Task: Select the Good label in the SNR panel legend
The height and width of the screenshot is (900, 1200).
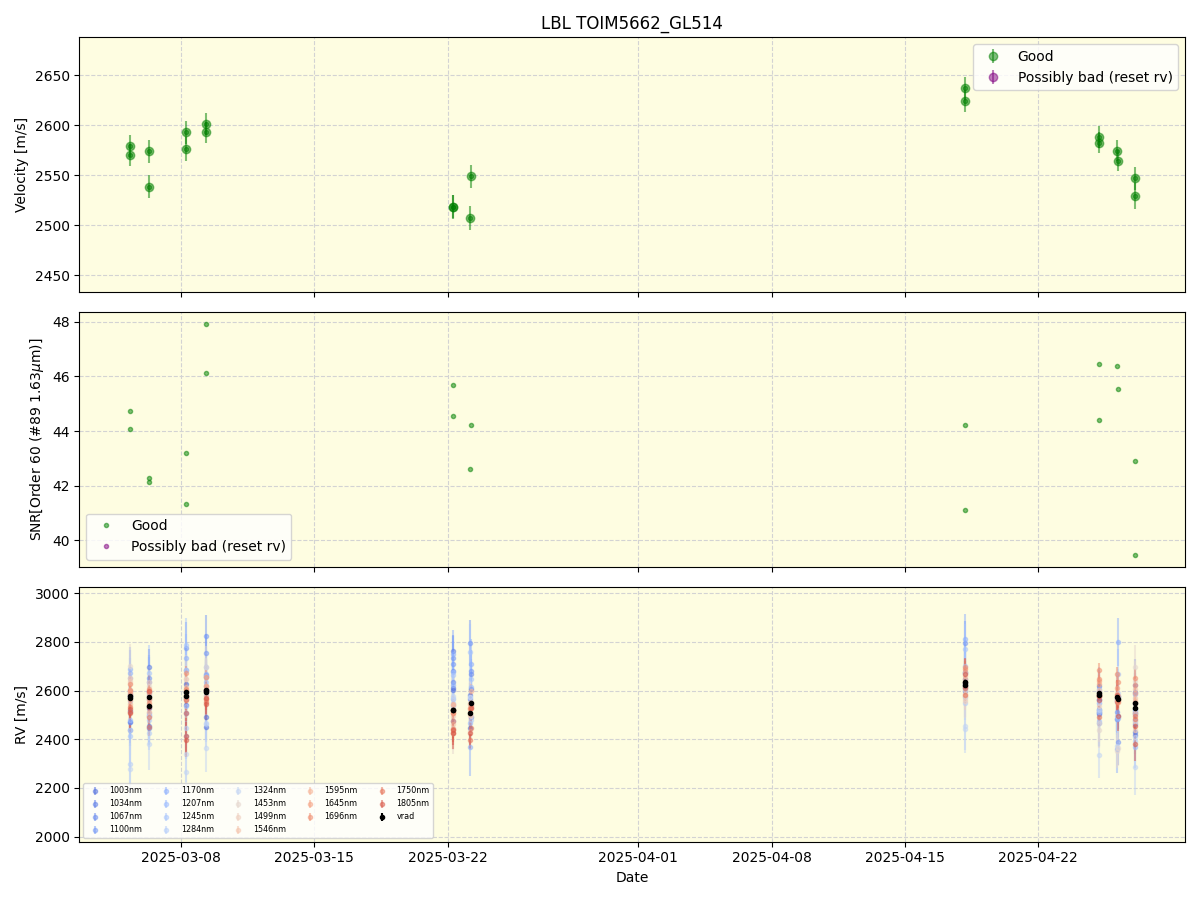Action: [x=149, y=525]
